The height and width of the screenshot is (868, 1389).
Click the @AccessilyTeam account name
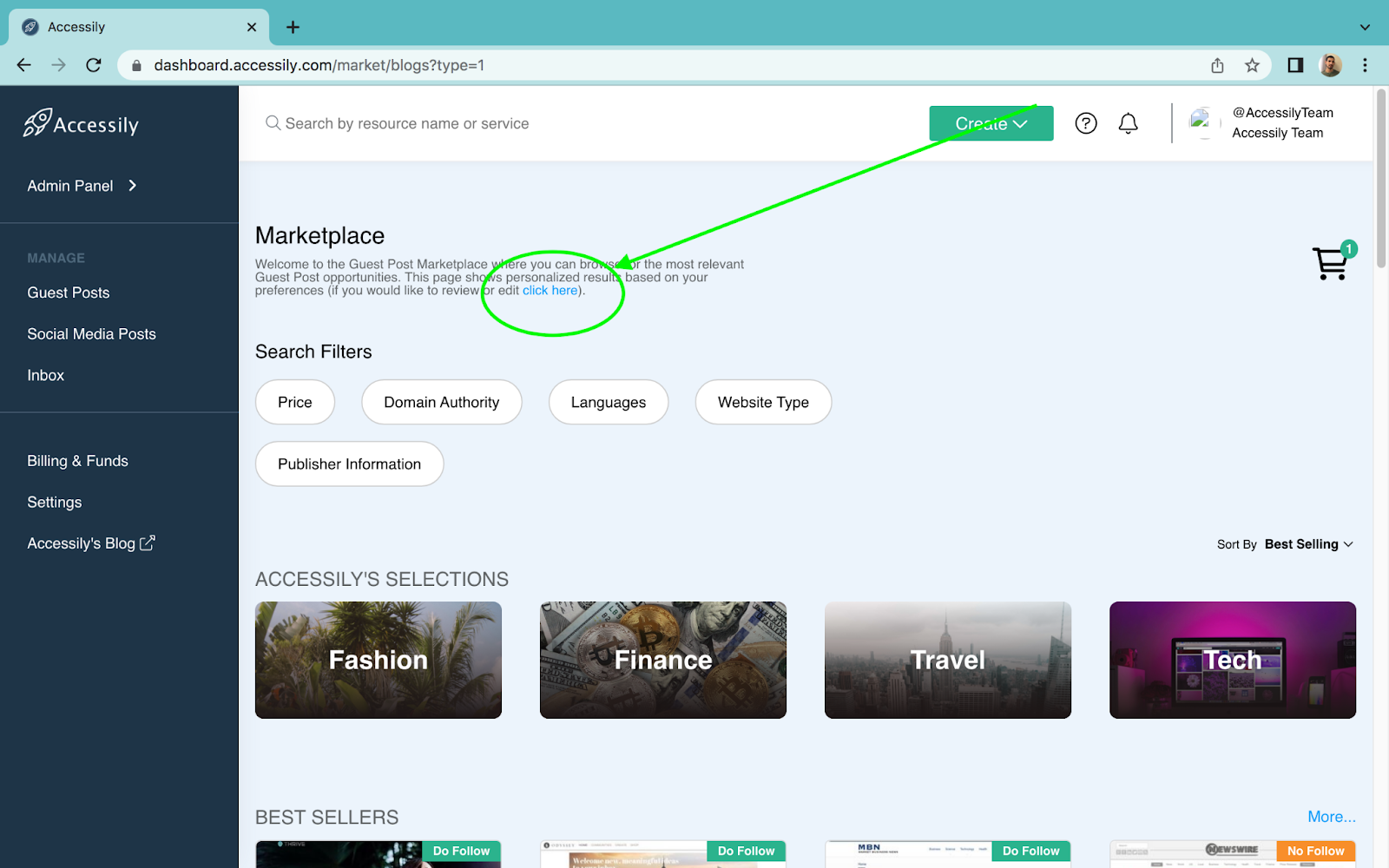(x=1283, y=113)
